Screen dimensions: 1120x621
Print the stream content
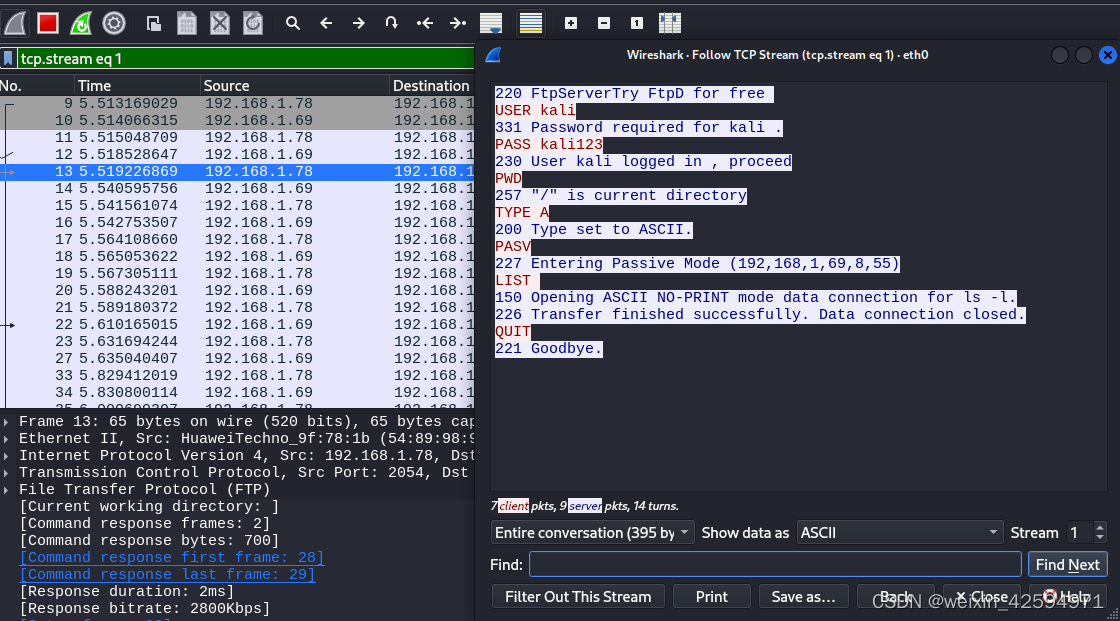point(711,597)
